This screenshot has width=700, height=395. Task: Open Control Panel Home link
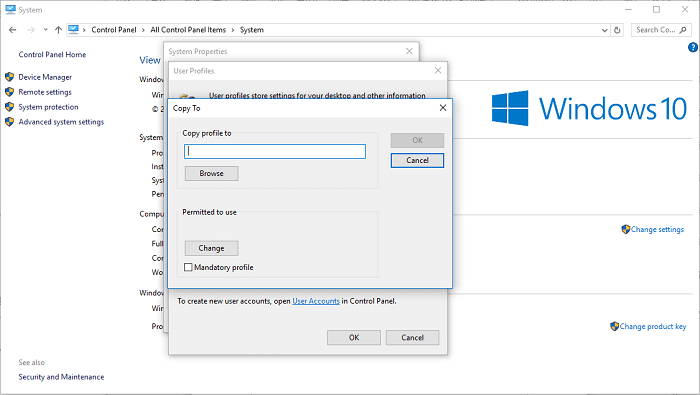click(52, 54)
